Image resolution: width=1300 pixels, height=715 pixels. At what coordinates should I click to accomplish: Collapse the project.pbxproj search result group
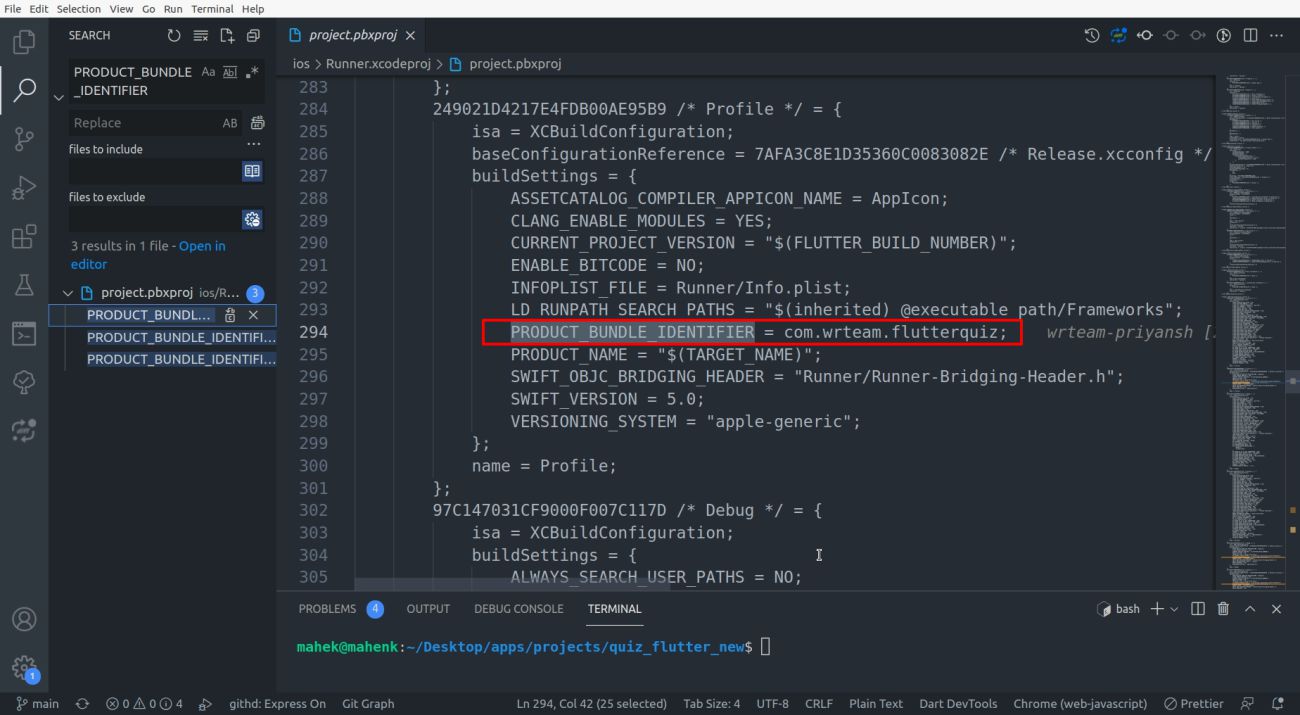pyautogui.click(x=68, y=293)
